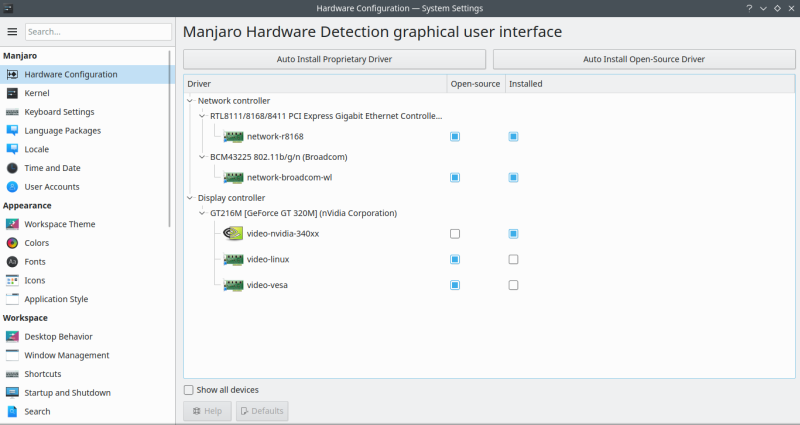Click the network-r8168 card icon
This screenshot has width=800, height=425.
click(233, 137)
